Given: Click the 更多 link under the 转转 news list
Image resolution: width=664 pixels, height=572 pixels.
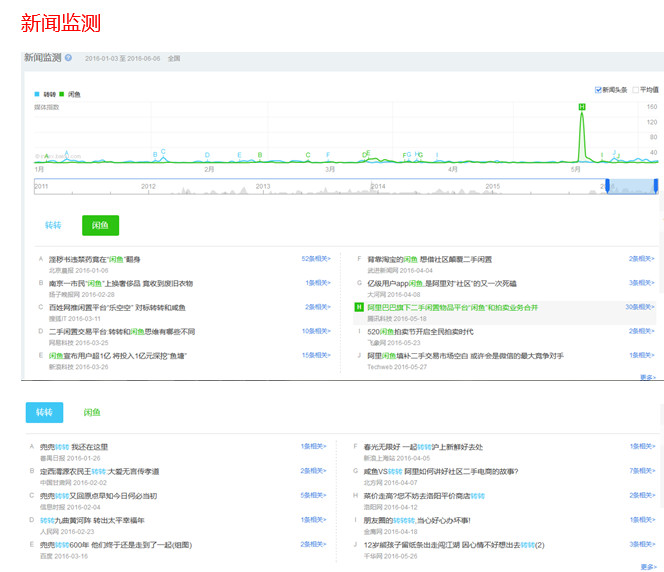Looking at the screenshot, I should pyautogui.click(x=648, y=566).
